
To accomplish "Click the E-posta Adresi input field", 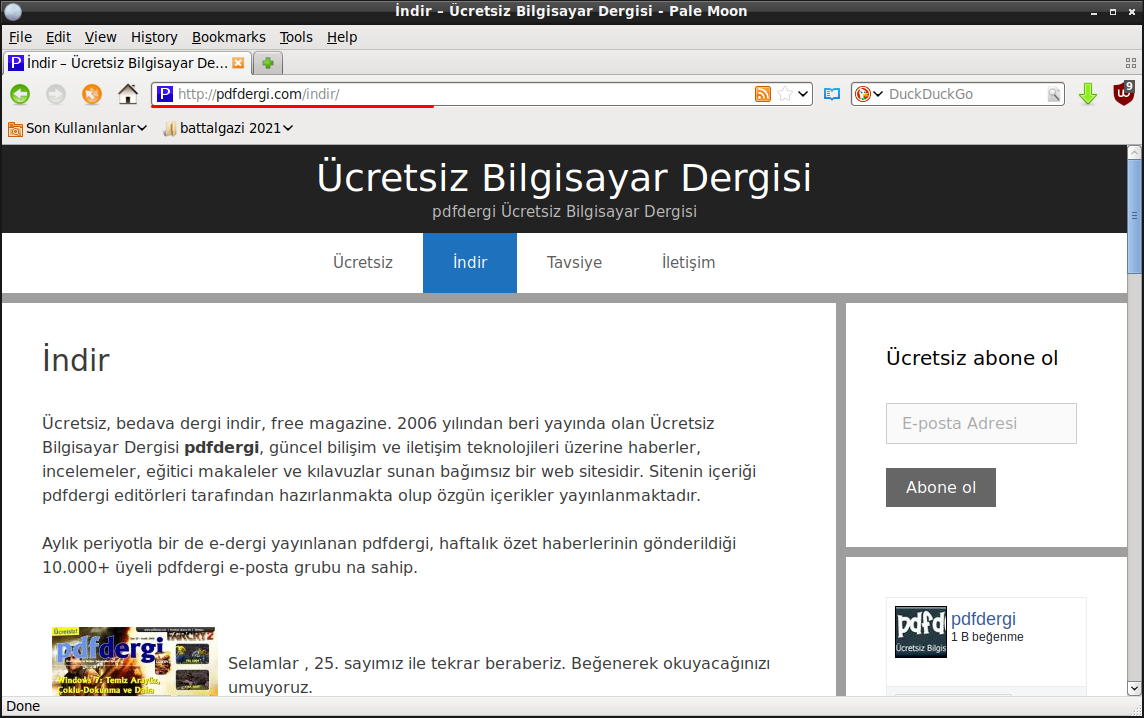I will pos(981,423).
